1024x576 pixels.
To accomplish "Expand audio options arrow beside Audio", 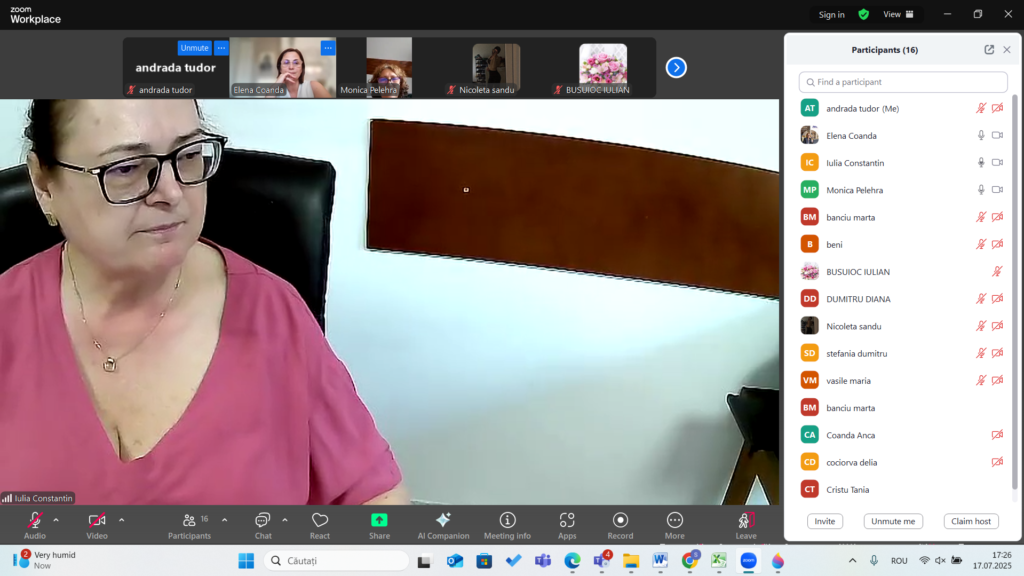I will coord(56,520).
